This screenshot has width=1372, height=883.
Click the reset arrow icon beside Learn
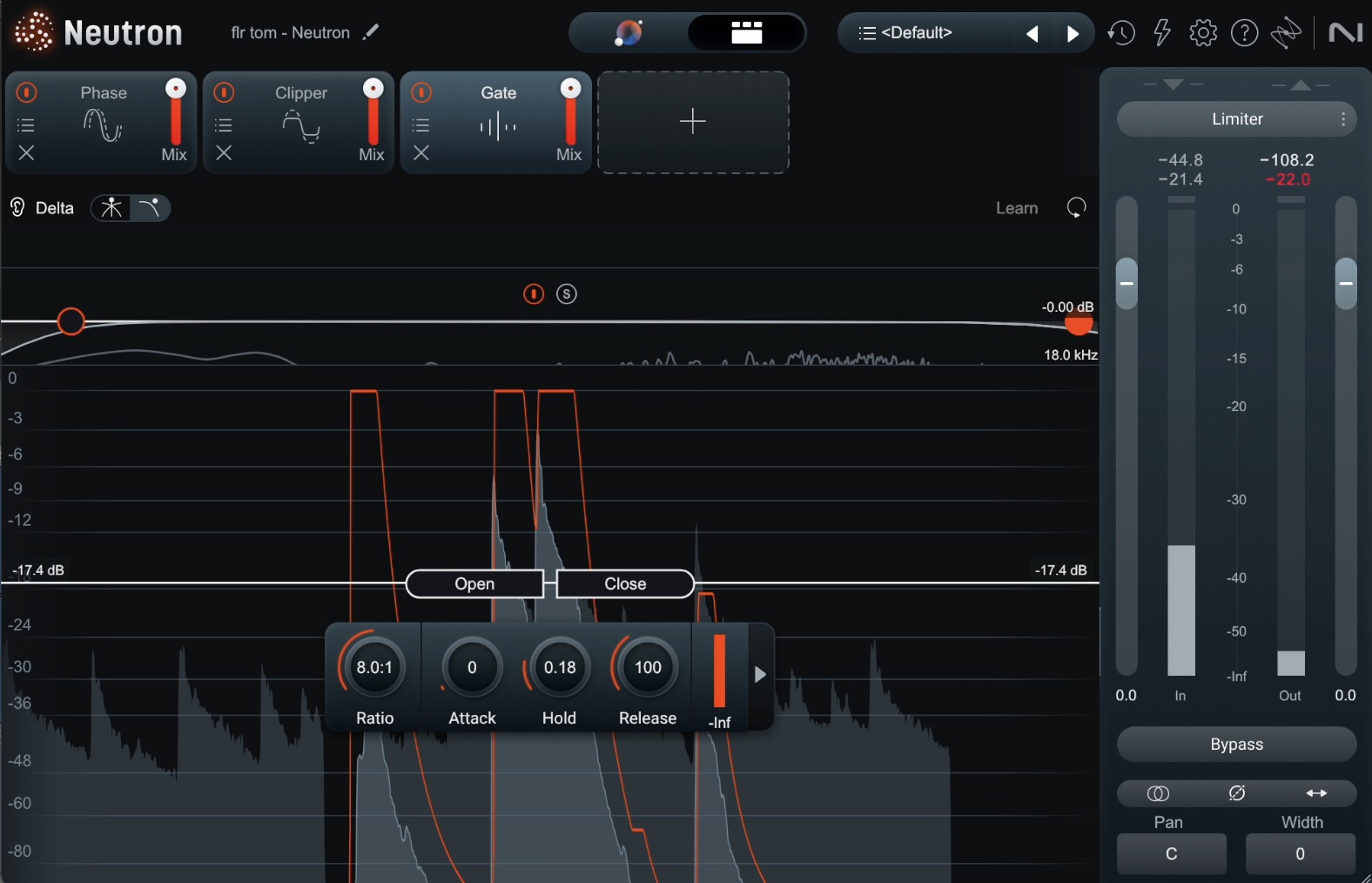click(1077, 208)
